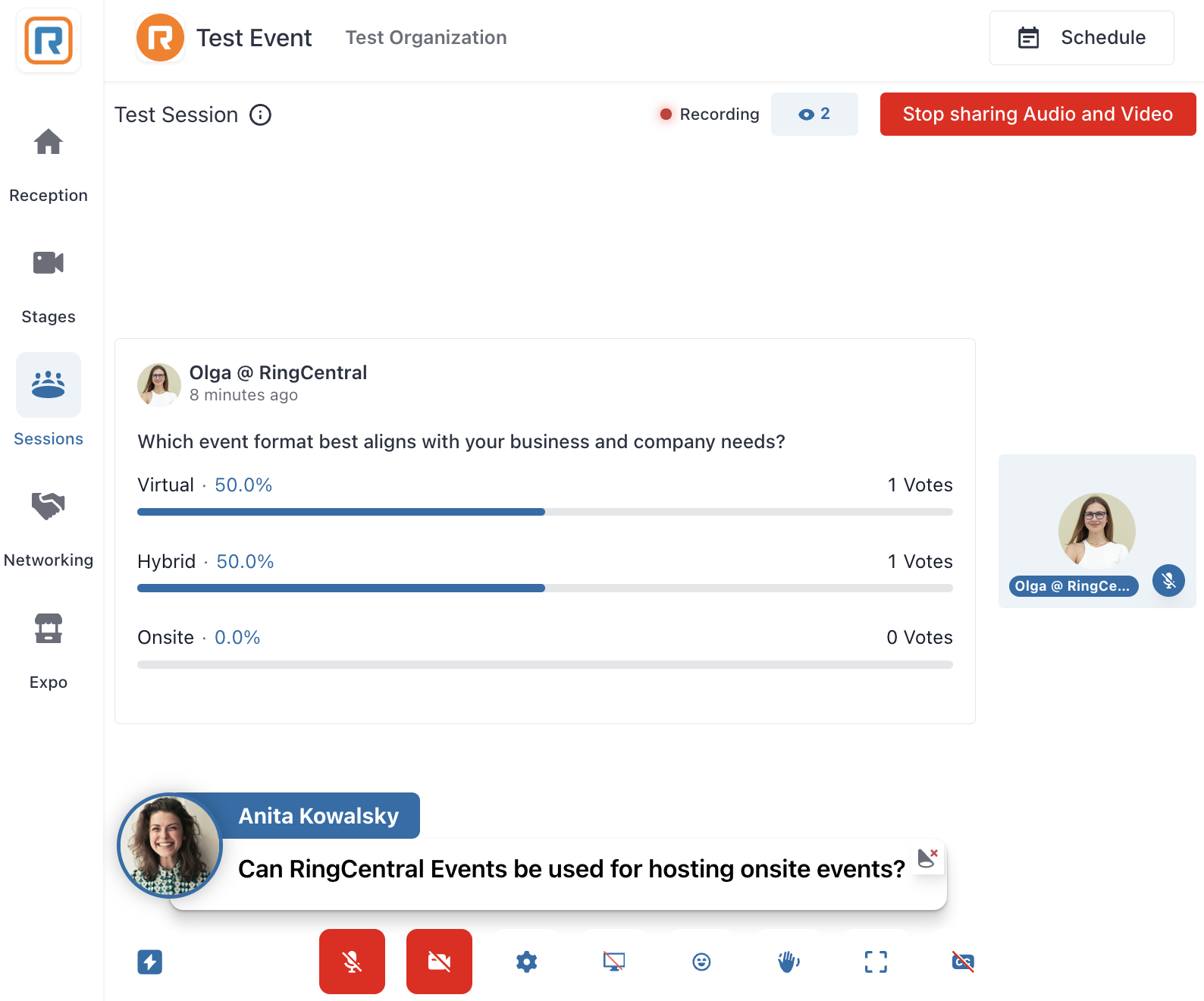Image resolution: width=1204 pixels, height=1001 pixels.
Task: Open the Expo booth icon
Action: tap(49, 628)
